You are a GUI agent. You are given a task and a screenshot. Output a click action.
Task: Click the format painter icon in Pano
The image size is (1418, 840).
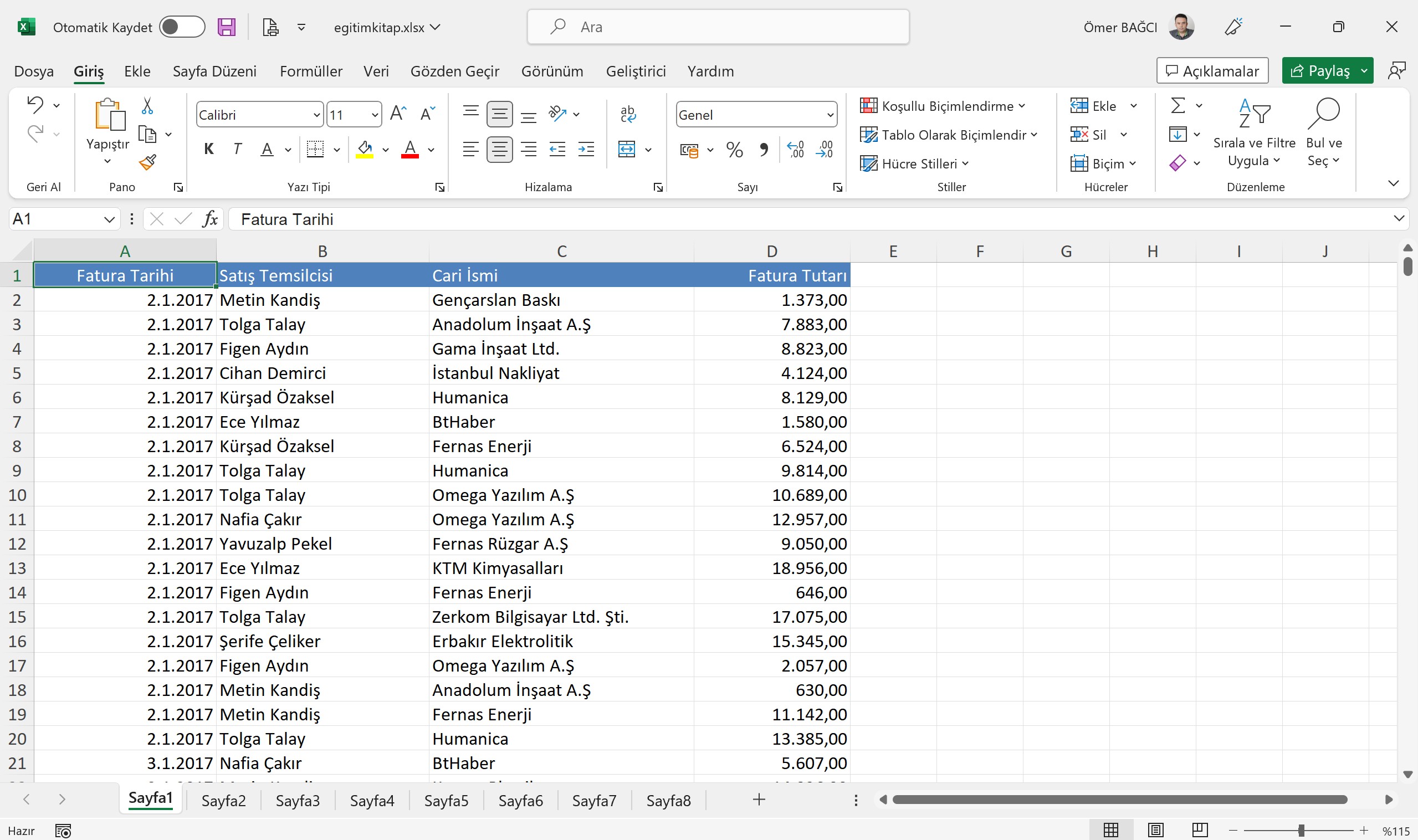[x=148, y=163]
